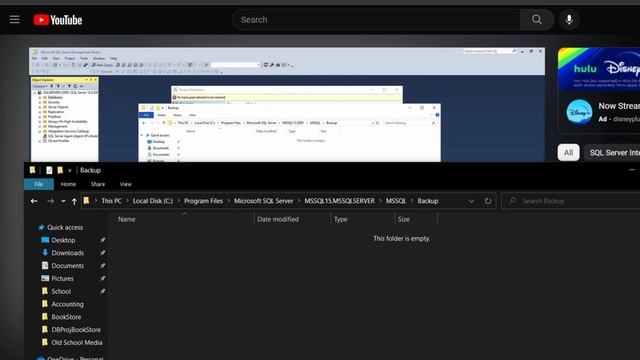This screenshot has width=640, height=360.
Task: Open the Now Streaming ad title link
Action: tap(619, 106)
